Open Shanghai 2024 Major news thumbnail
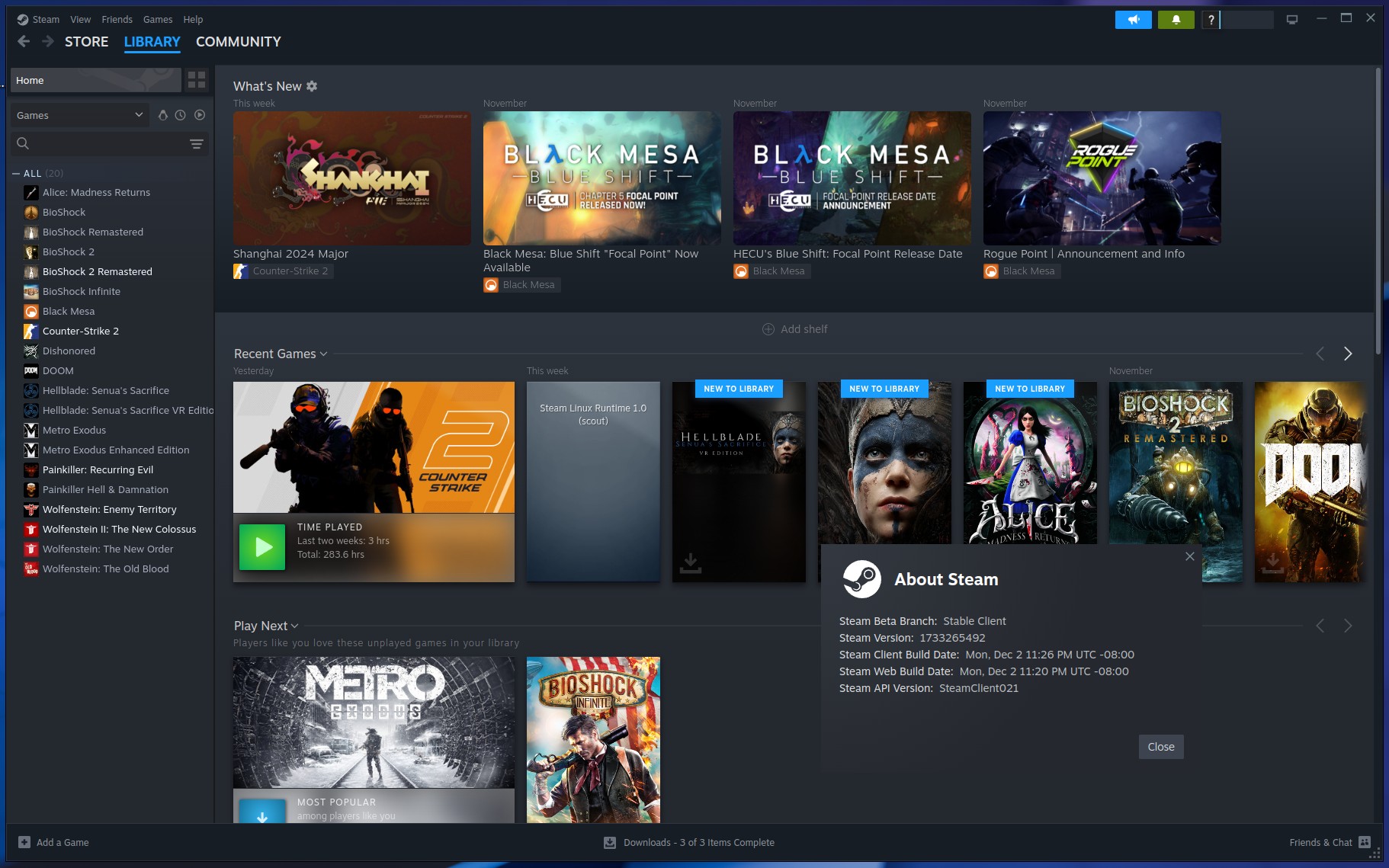The height and width of the screenshot is (868, 1389). (x=351, y=178)
